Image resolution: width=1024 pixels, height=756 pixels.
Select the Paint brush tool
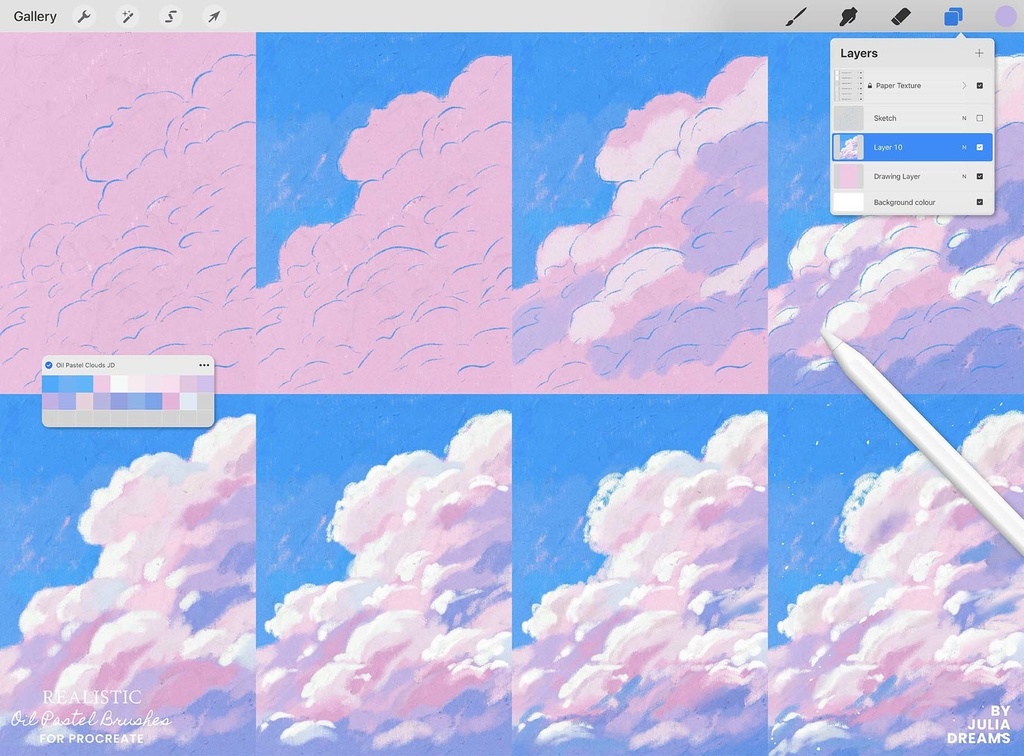[795, 16]
